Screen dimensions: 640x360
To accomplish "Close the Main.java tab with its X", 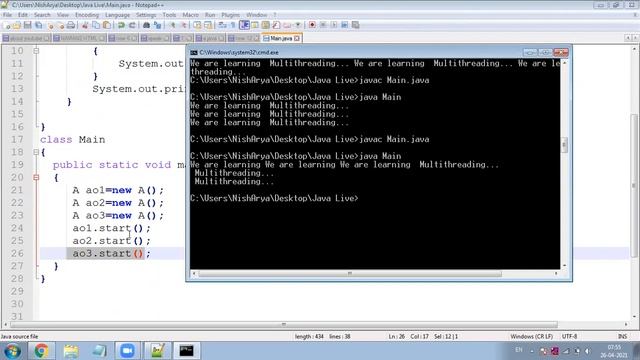I will click(297, 38).
